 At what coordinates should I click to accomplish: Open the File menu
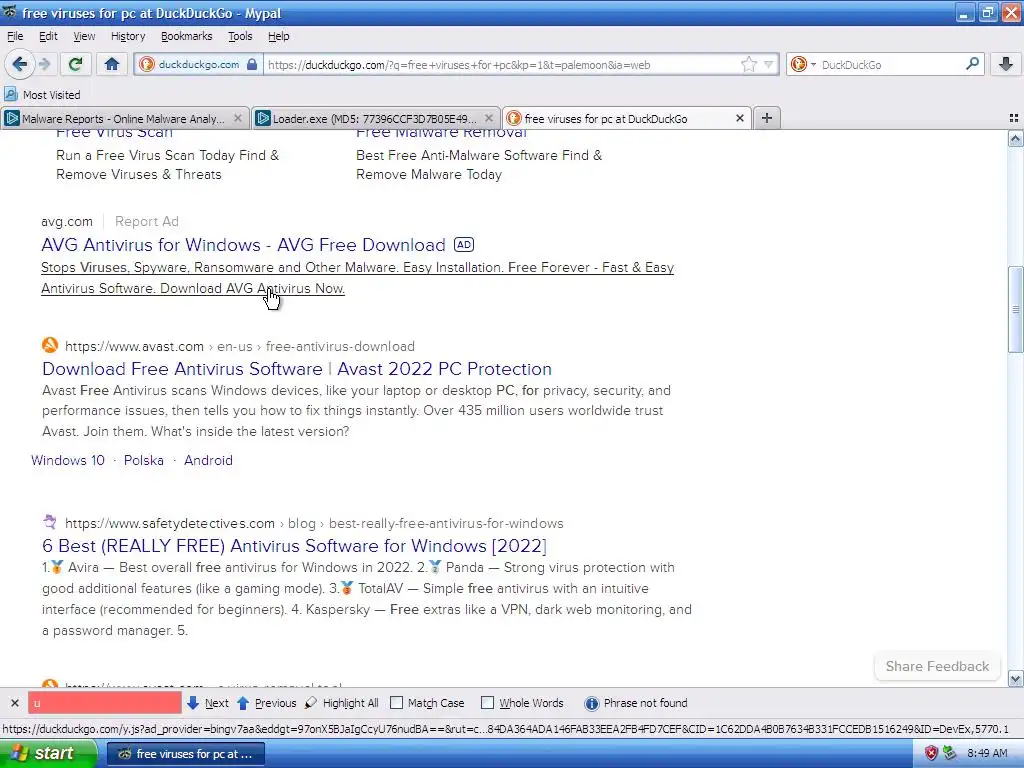point(15,36)
